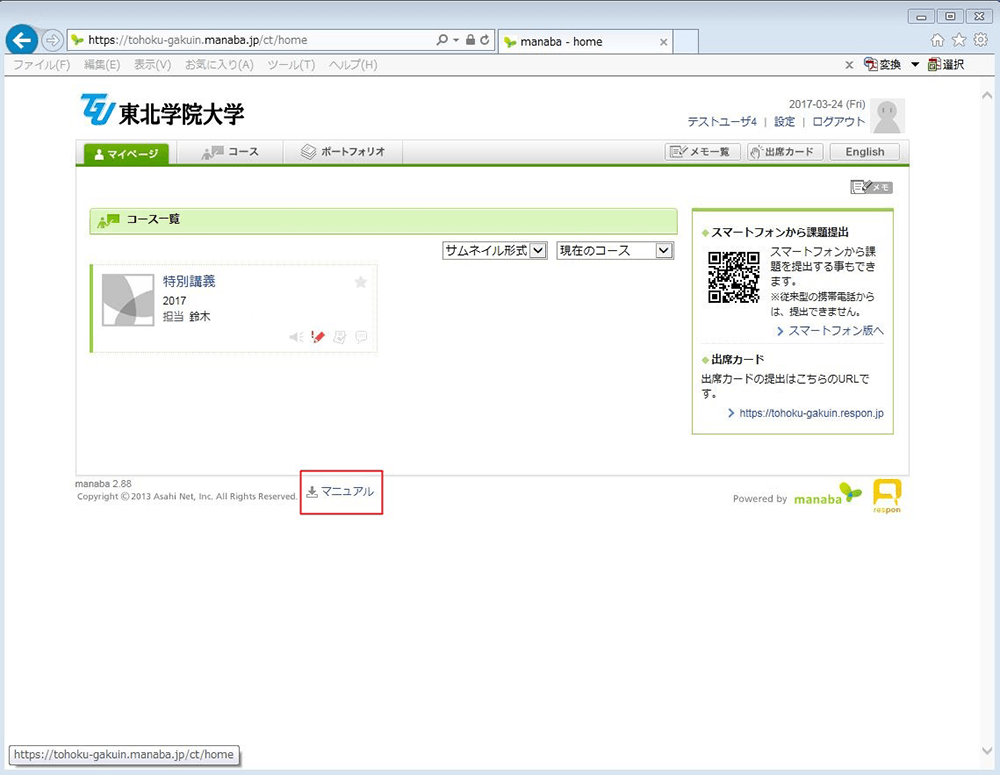
Task: Click the 特別講義 course thumbnail image
Action: 127,299
